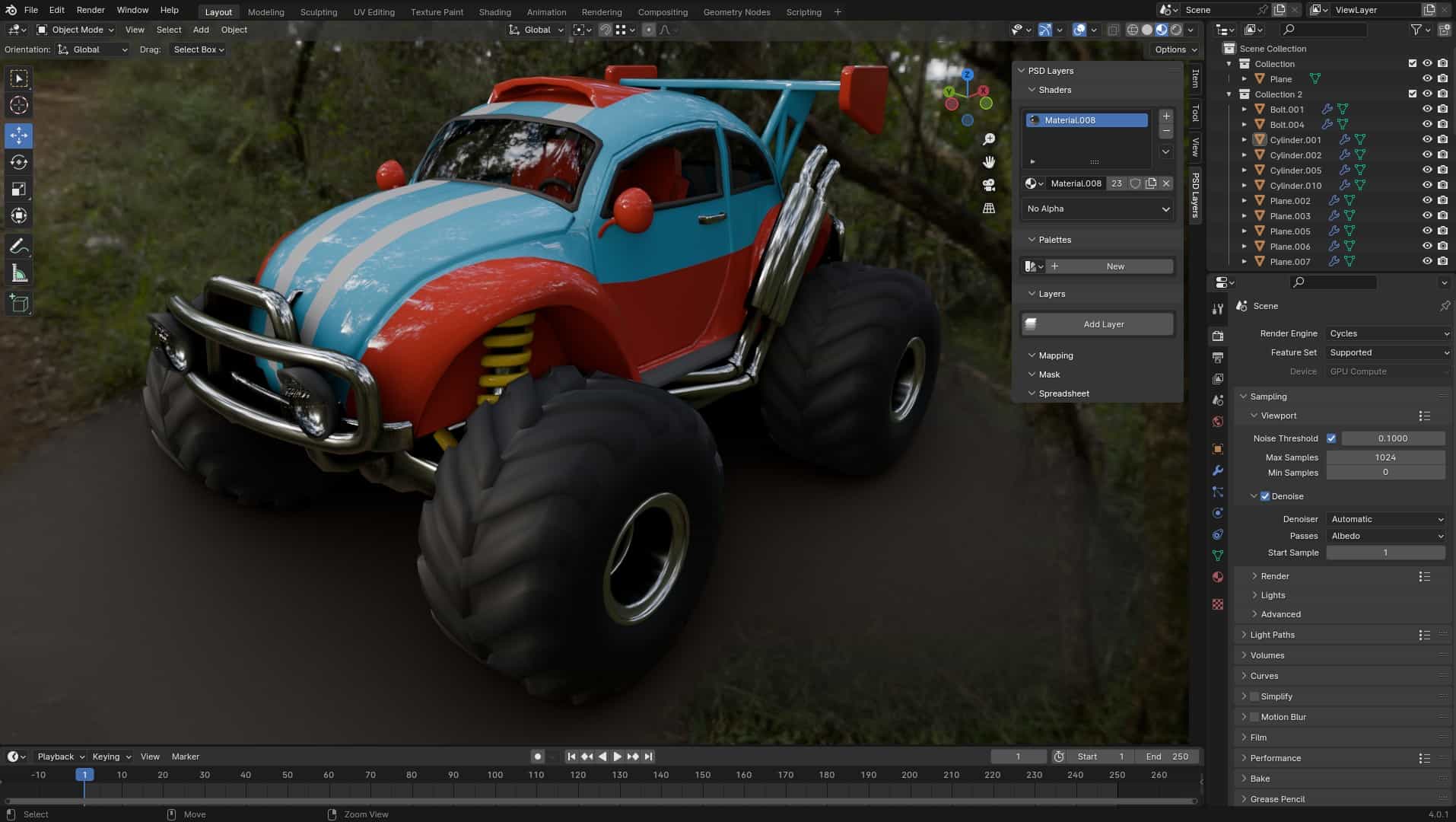This screenshot has height=822, width=1456.
Task: Switch perspective/orthographic grid icon
Action: coord(989,208)
